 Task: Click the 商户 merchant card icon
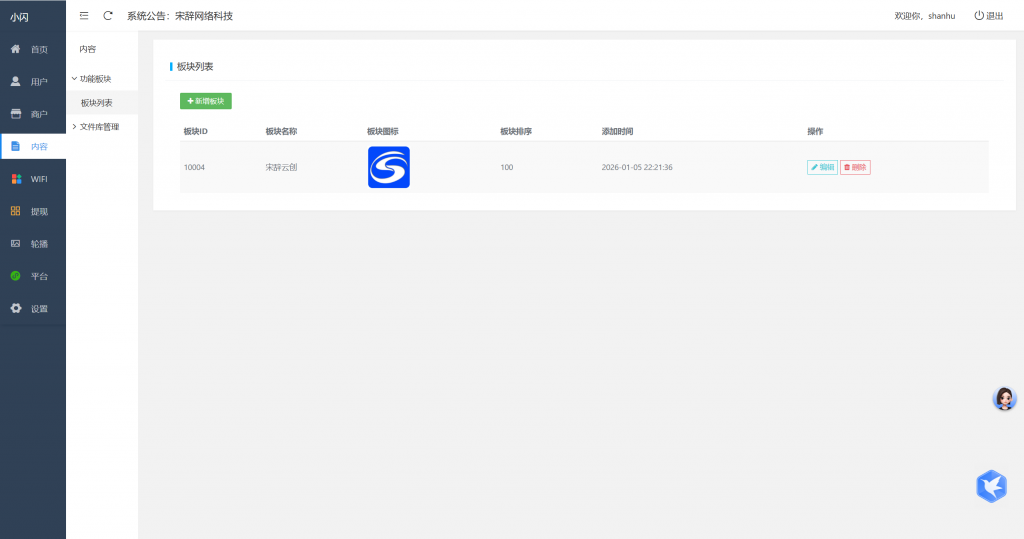point(16,114)
